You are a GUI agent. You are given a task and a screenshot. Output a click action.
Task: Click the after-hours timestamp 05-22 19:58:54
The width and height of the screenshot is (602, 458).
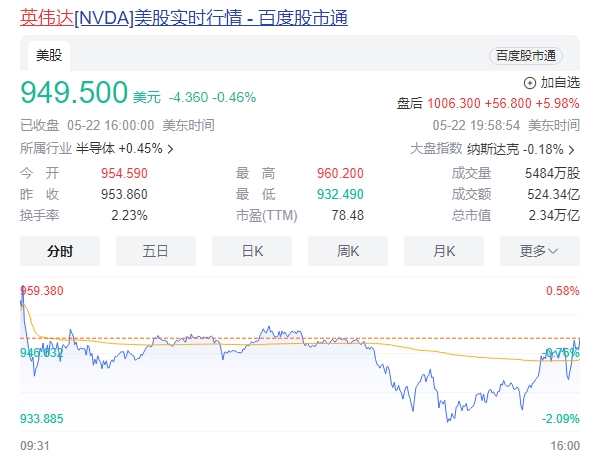click(x=476, y=125)
